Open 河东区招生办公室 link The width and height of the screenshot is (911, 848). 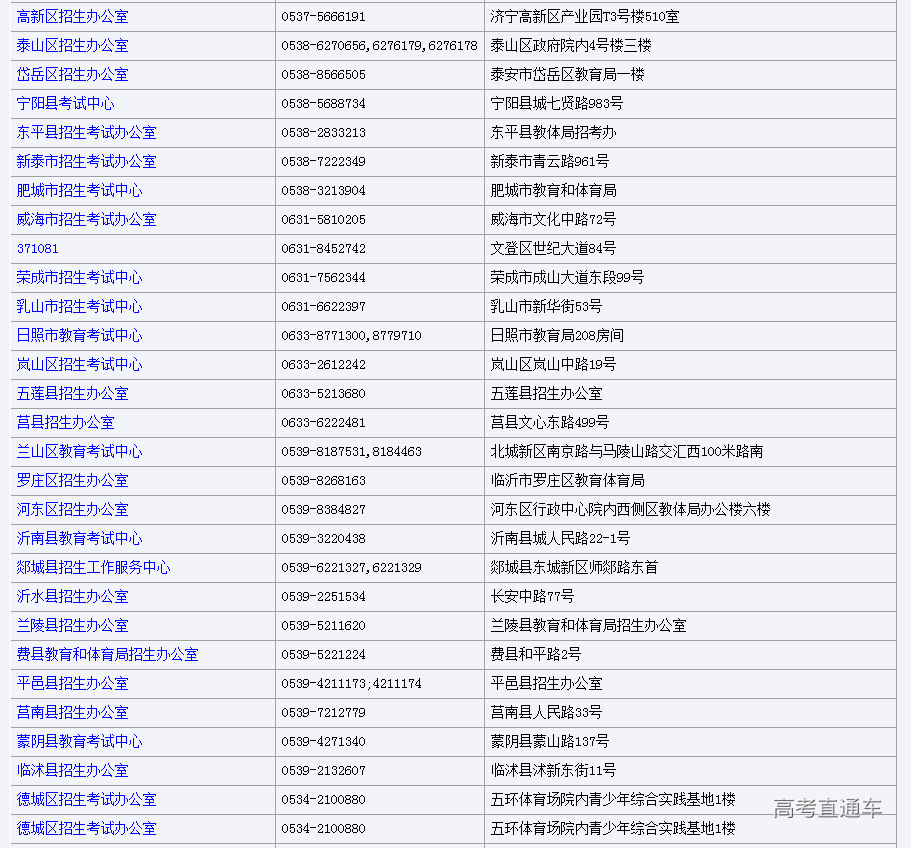pos(72,510)
